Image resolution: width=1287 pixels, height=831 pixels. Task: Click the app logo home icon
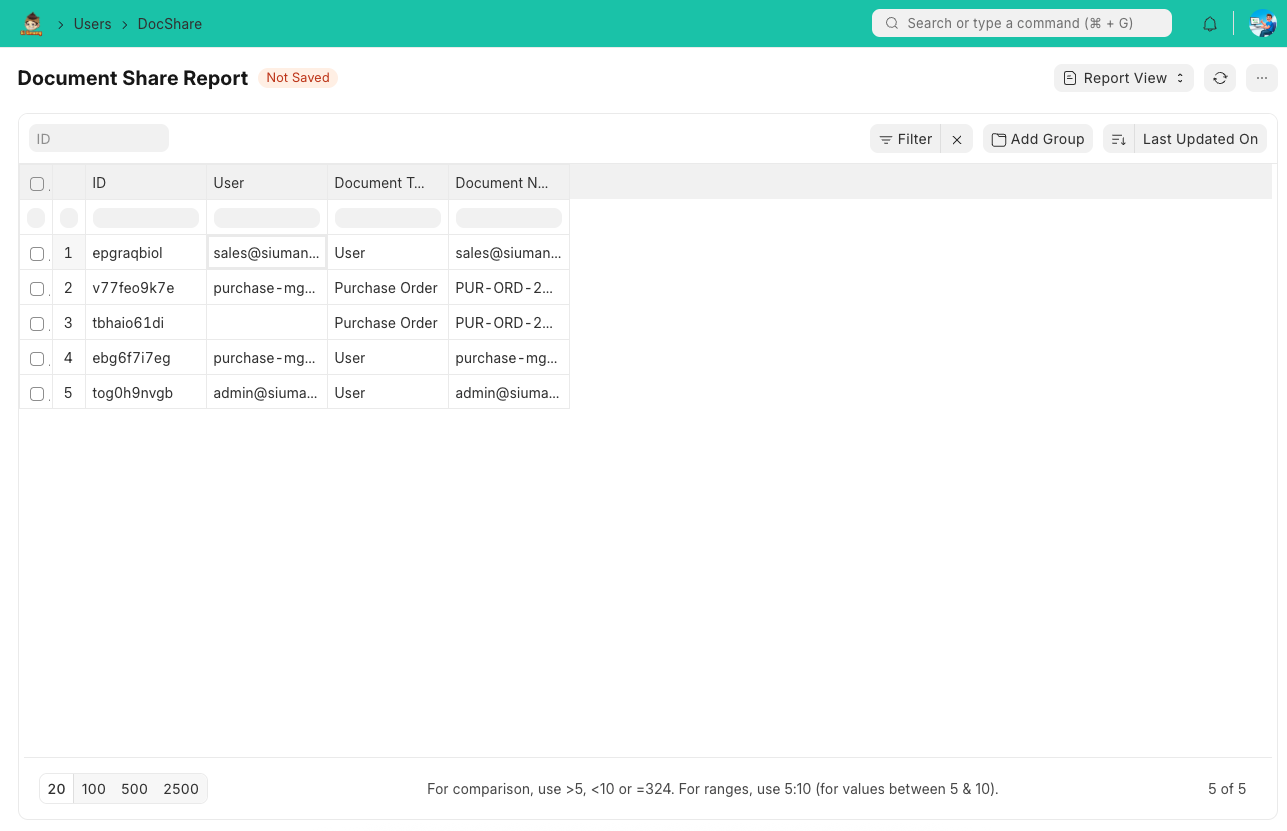pyautogui.click(x=31, y=24)
